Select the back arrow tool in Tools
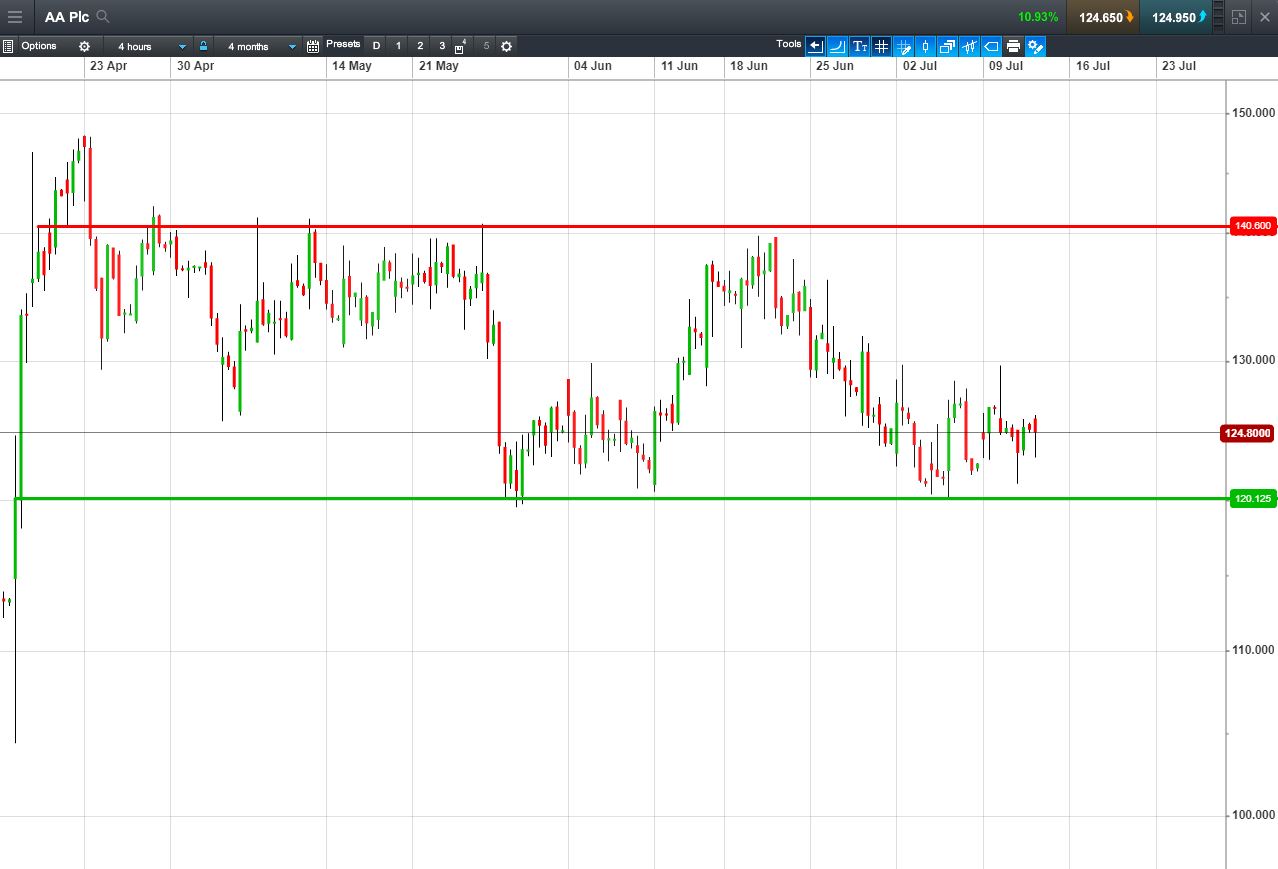 click(816, 46)
